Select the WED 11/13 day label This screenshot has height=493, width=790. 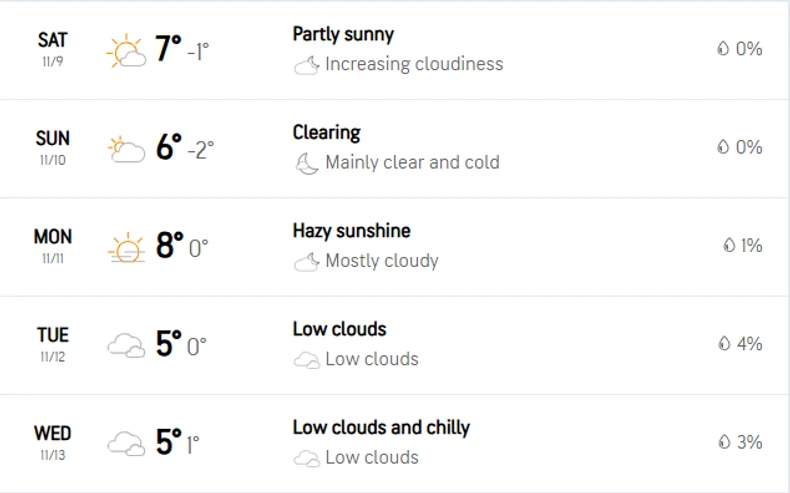click(x=52, y=442)
